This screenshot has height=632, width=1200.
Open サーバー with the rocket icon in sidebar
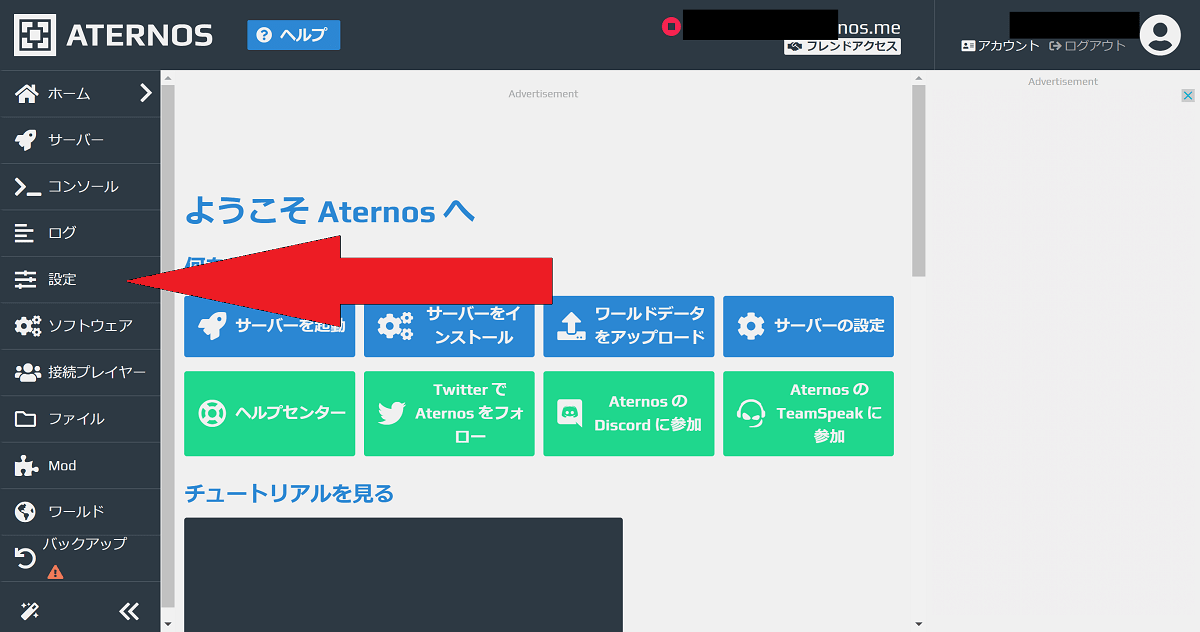pyautogui.click(x=80, y=140)
